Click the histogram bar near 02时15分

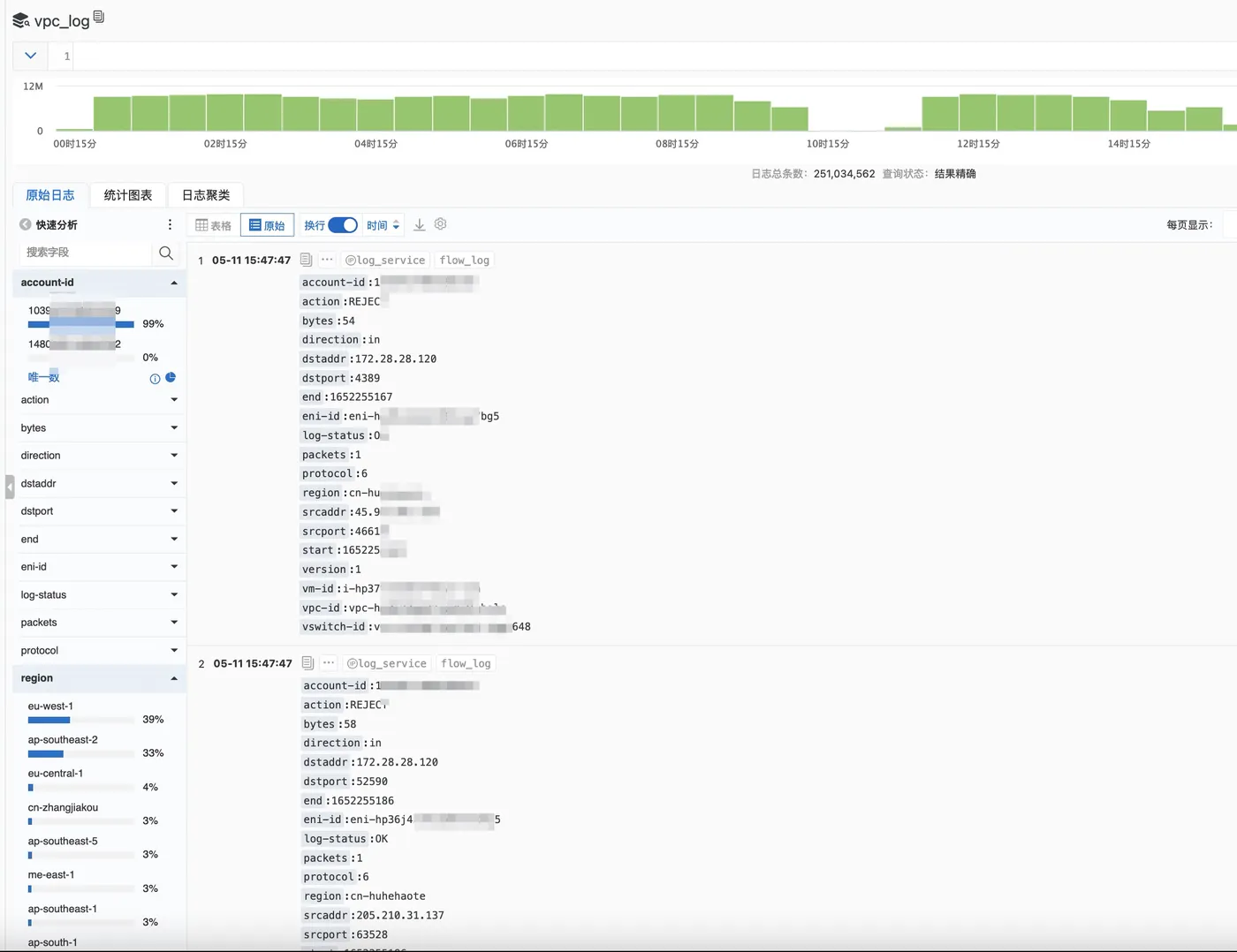pyautogui.click(x=225, y=112)
